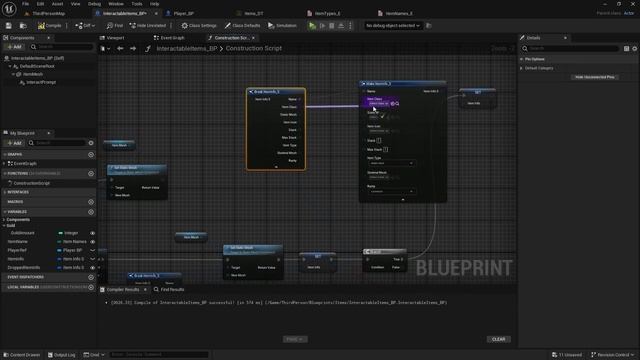The height and width of the screenshot is (360, 640).
Task: Add a new local variable with the plus icon
Action: pos(91,287)
